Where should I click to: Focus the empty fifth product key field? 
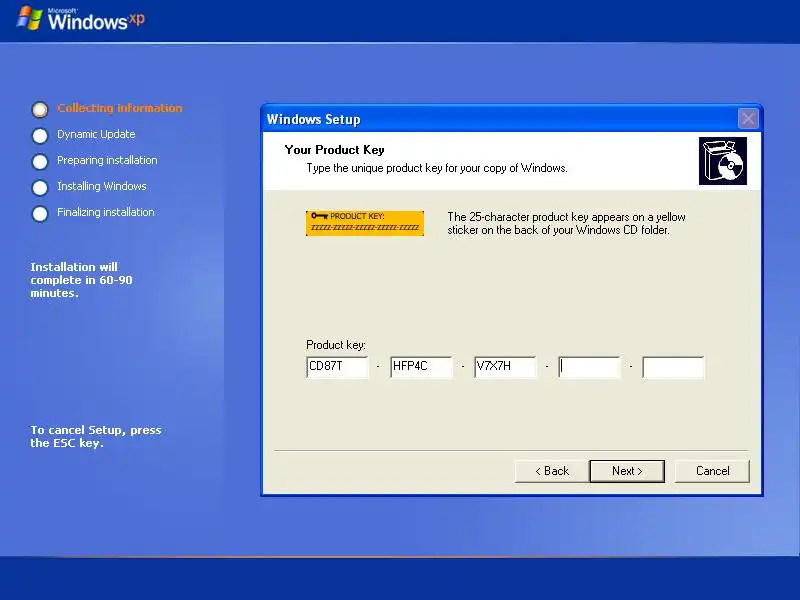[673, 367]
